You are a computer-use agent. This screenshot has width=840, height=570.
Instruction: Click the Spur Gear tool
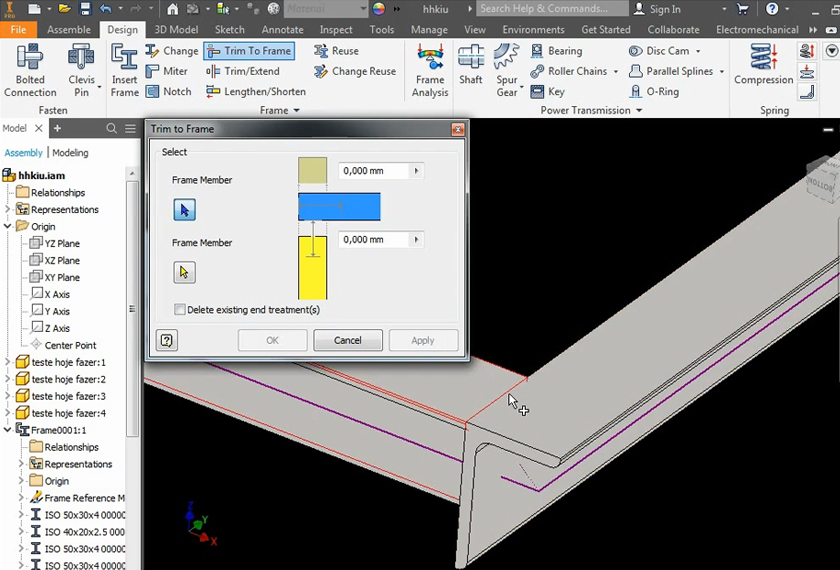[x=507, y=58]
